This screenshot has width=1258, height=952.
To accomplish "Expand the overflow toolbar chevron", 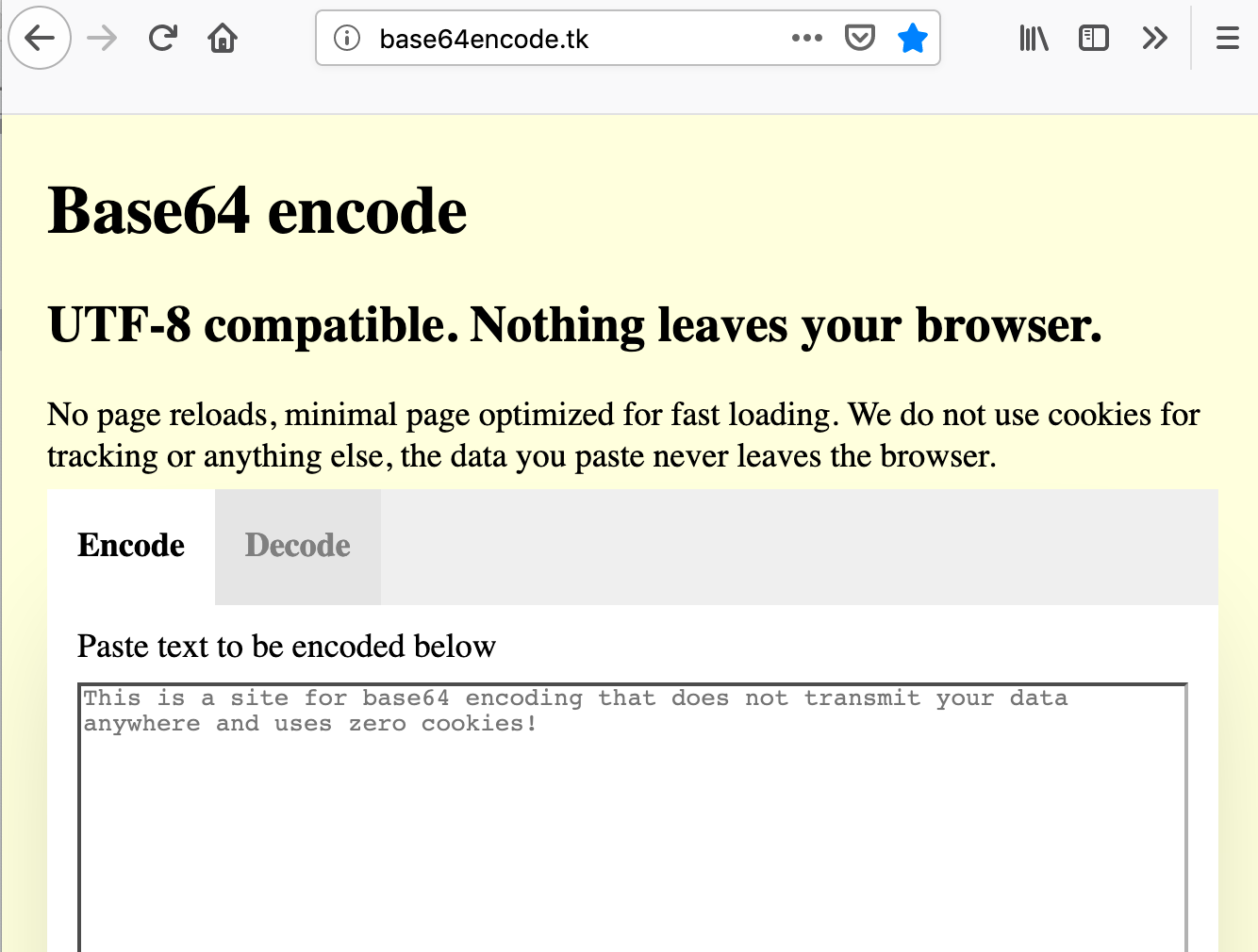I will pos(1154,38).
